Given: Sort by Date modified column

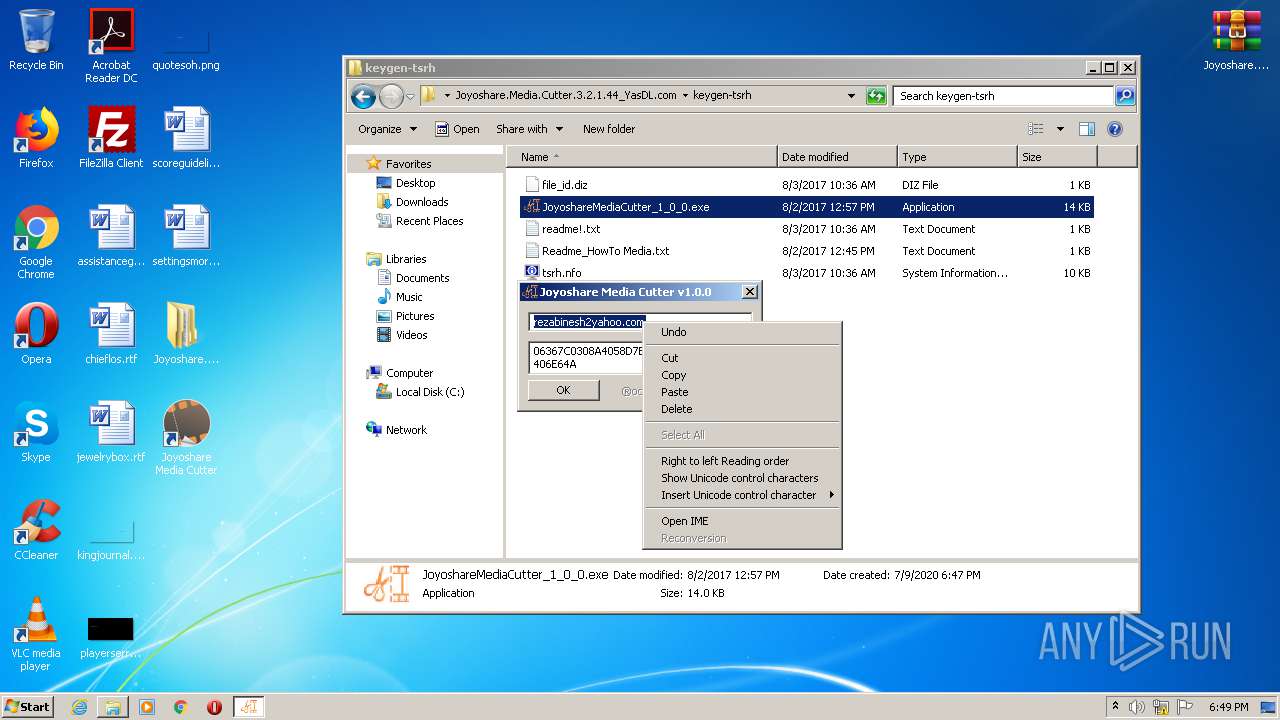Looking at the screenshot, I should pos(837,157).
